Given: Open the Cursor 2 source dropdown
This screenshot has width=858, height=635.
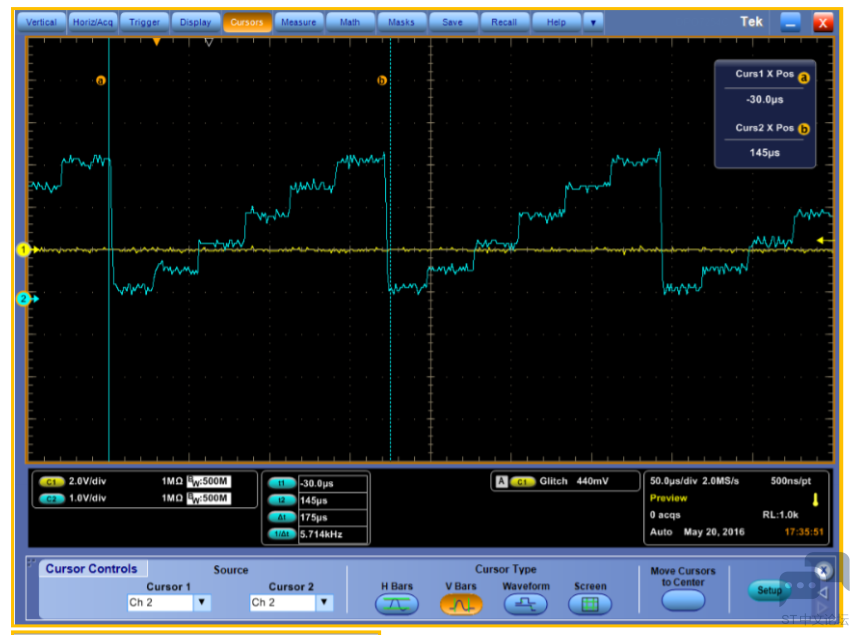Looking at the screenshot, I should (x=324, y=602).
